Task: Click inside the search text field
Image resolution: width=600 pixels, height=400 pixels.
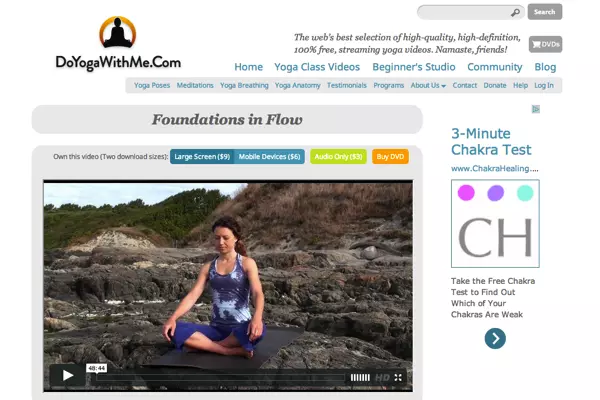Action: tap(465, 13)
